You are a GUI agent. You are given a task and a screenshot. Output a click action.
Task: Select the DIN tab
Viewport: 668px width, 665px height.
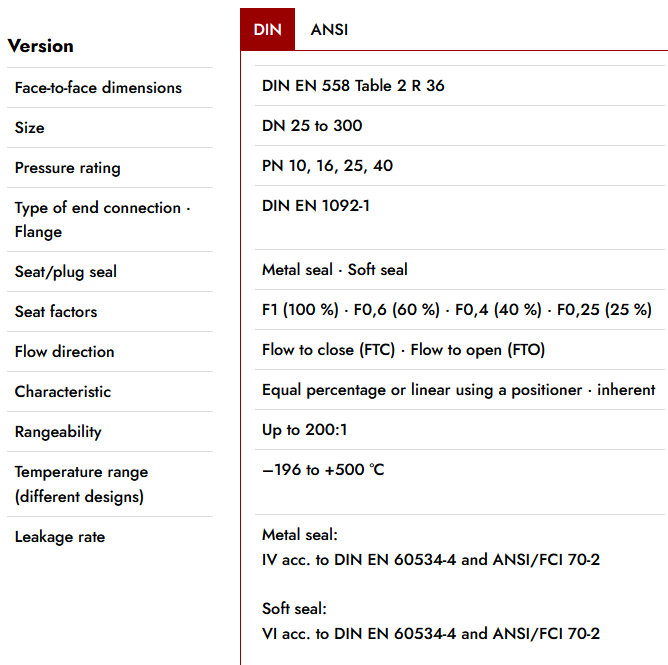[x=267, y=30]
